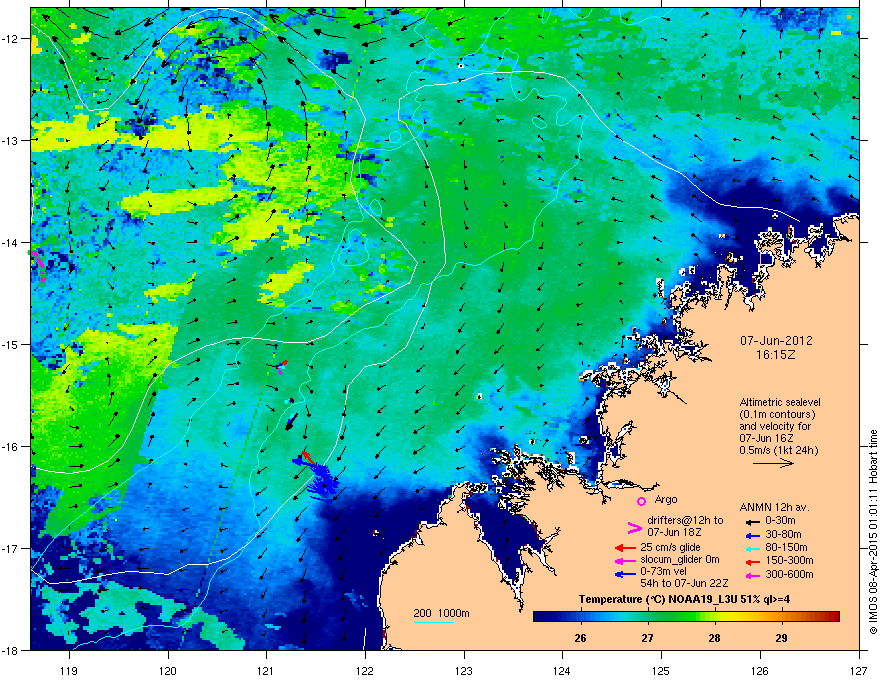880x680 pixels.
Task: Click the longitude axis label 121
Action: (x=266, y=670)
